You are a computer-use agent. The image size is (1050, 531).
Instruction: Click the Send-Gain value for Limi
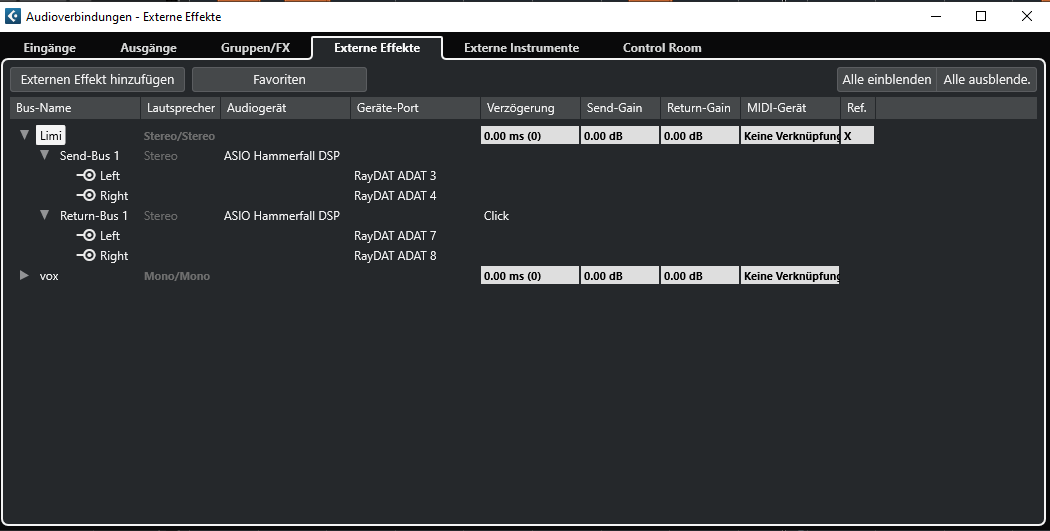pos(619,136)
